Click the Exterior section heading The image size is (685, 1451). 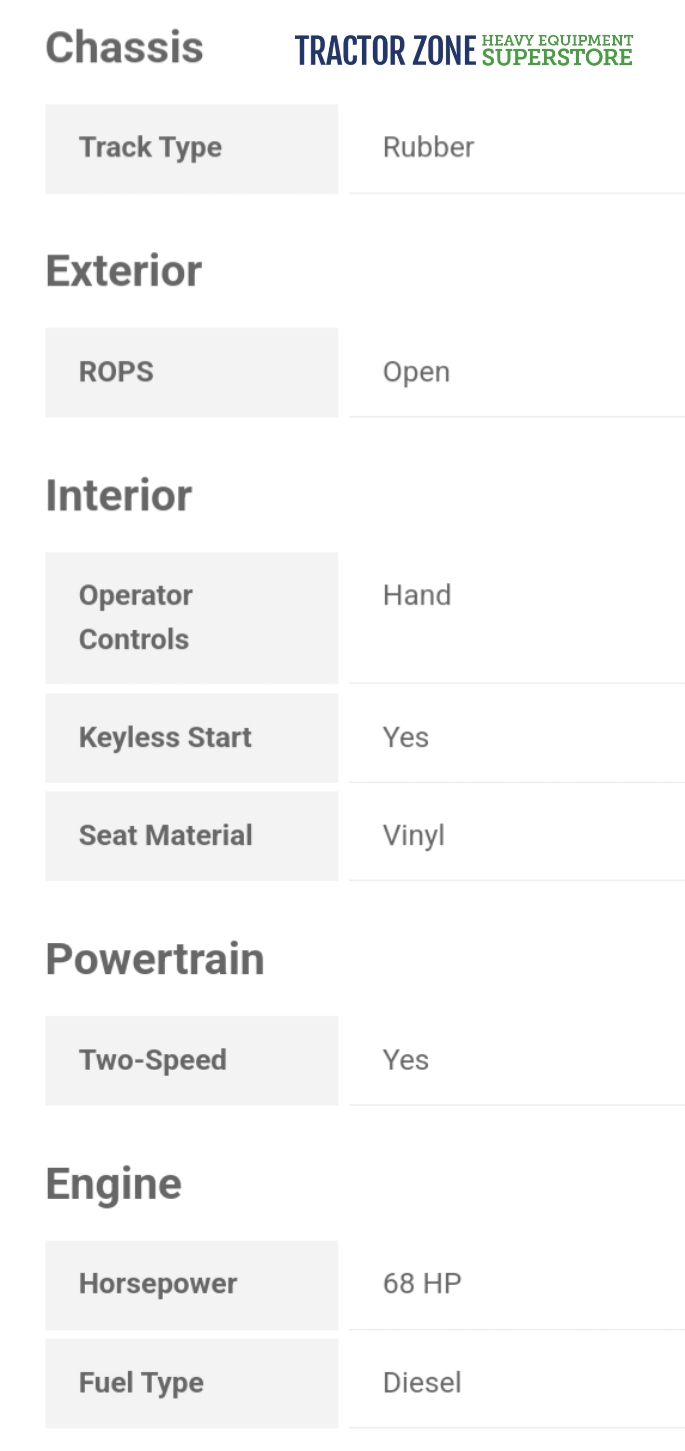coord(124,271)
